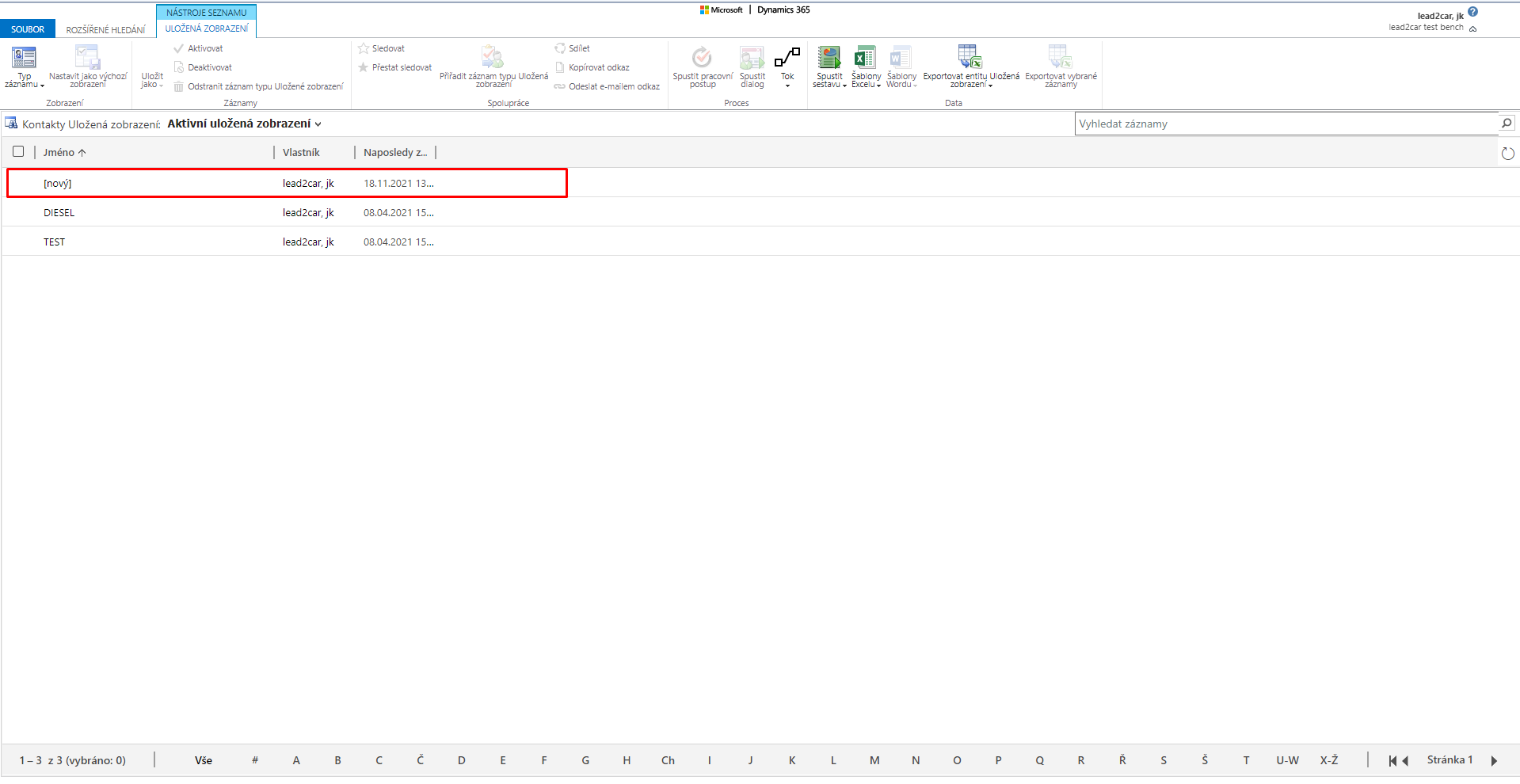
Task: Go to the next page arrow
Action: (x=1494, y=761)
